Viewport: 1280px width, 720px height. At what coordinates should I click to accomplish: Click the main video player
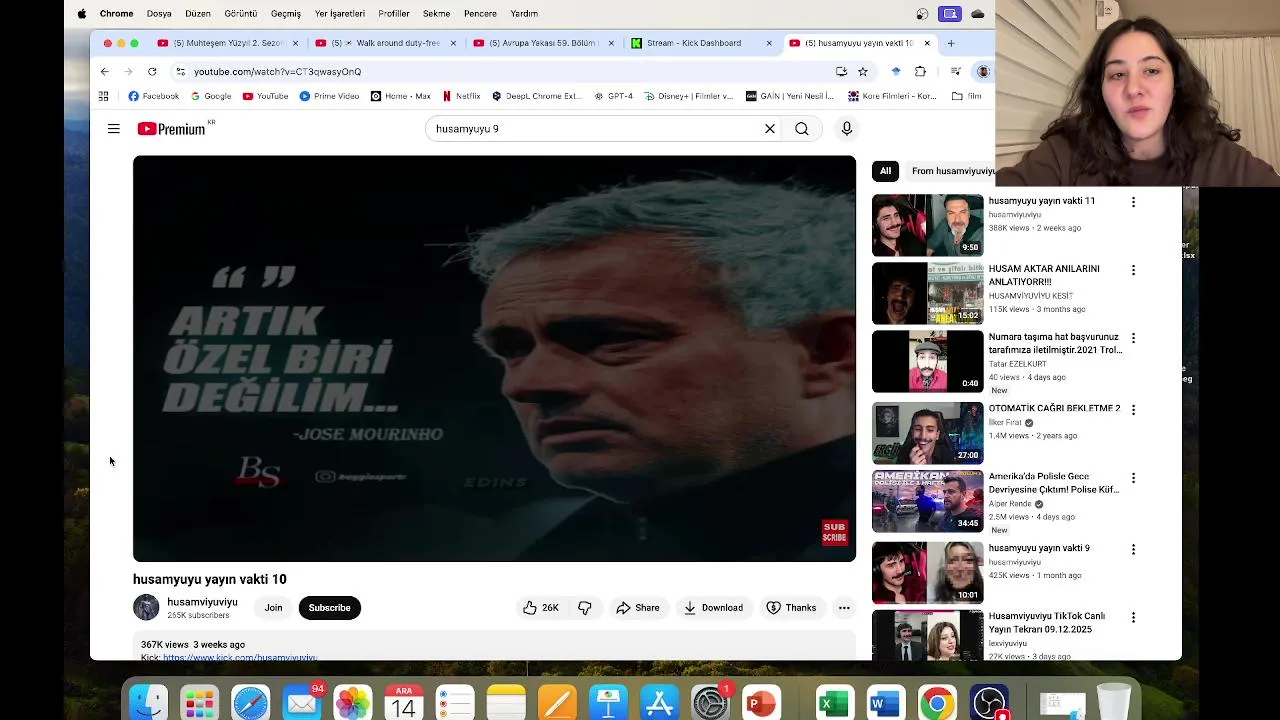pos(494,358)
